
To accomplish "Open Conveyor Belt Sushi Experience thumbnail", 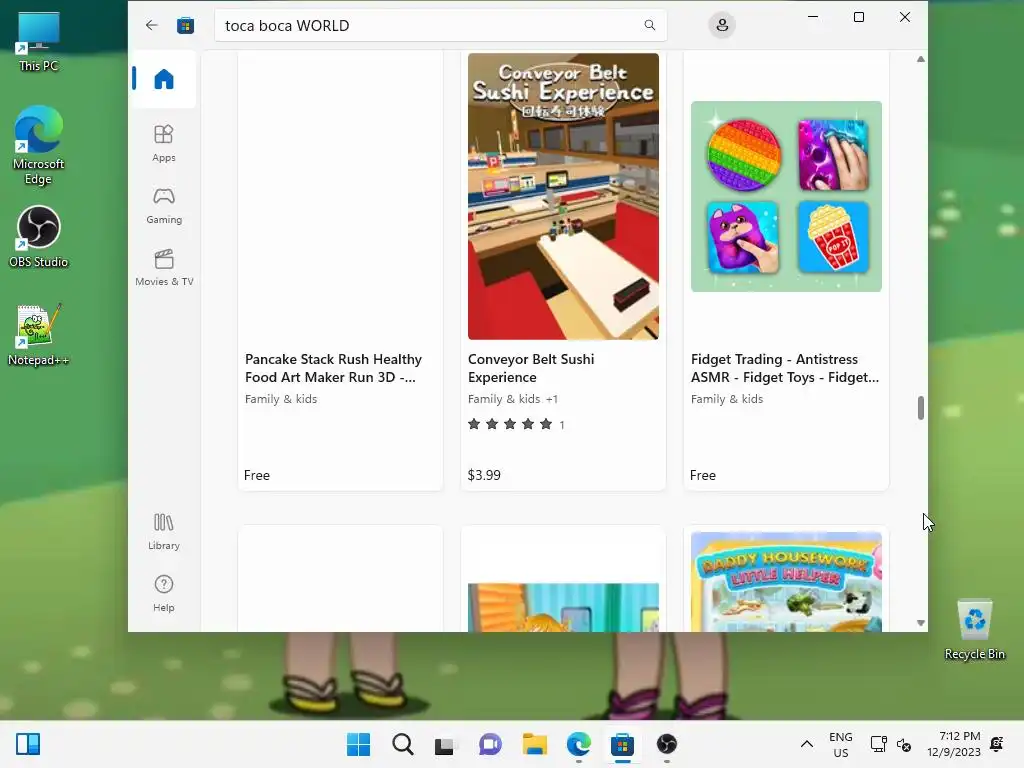I will 563,197.
